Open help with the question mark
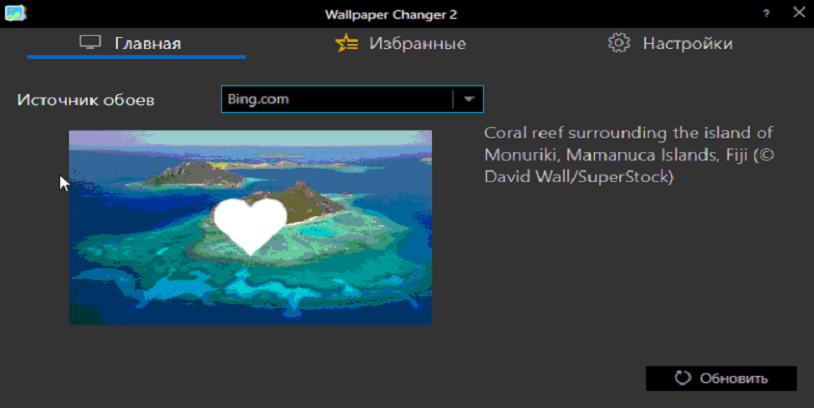The height and width of the screenshot is (408, 814). click(x=766, y=13)
